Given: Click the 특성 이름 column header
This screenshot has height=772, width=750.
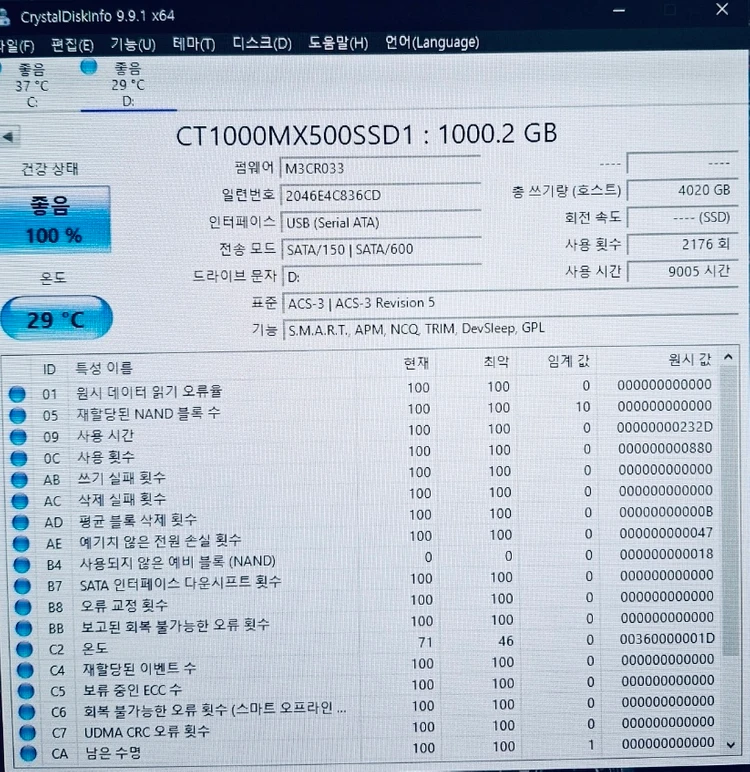Looking at the screenshot, I should pyautogui.click(x=104, y=368).
